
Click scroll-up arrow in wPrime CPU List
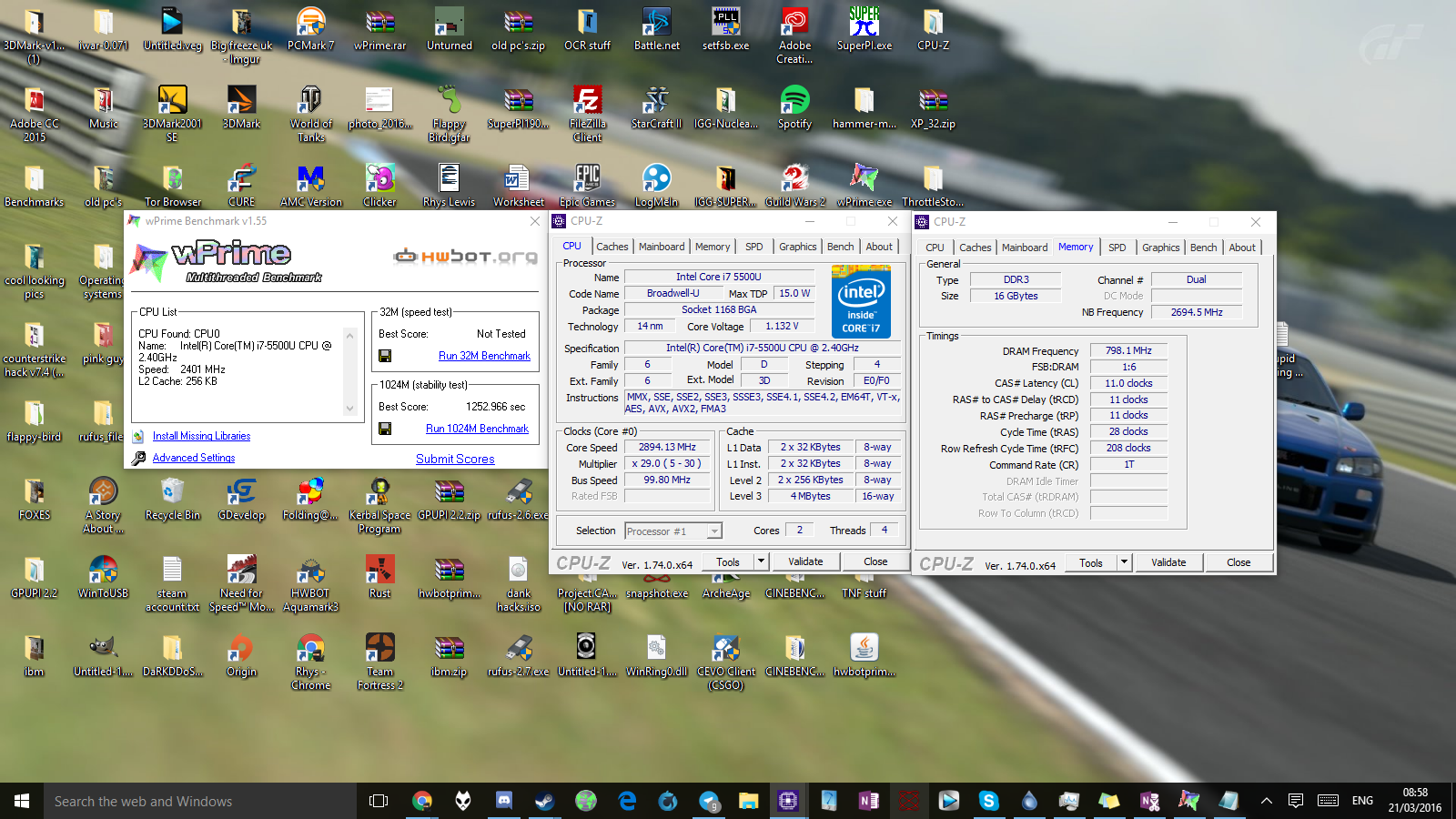pyautogui.click(x=349, y=336)
